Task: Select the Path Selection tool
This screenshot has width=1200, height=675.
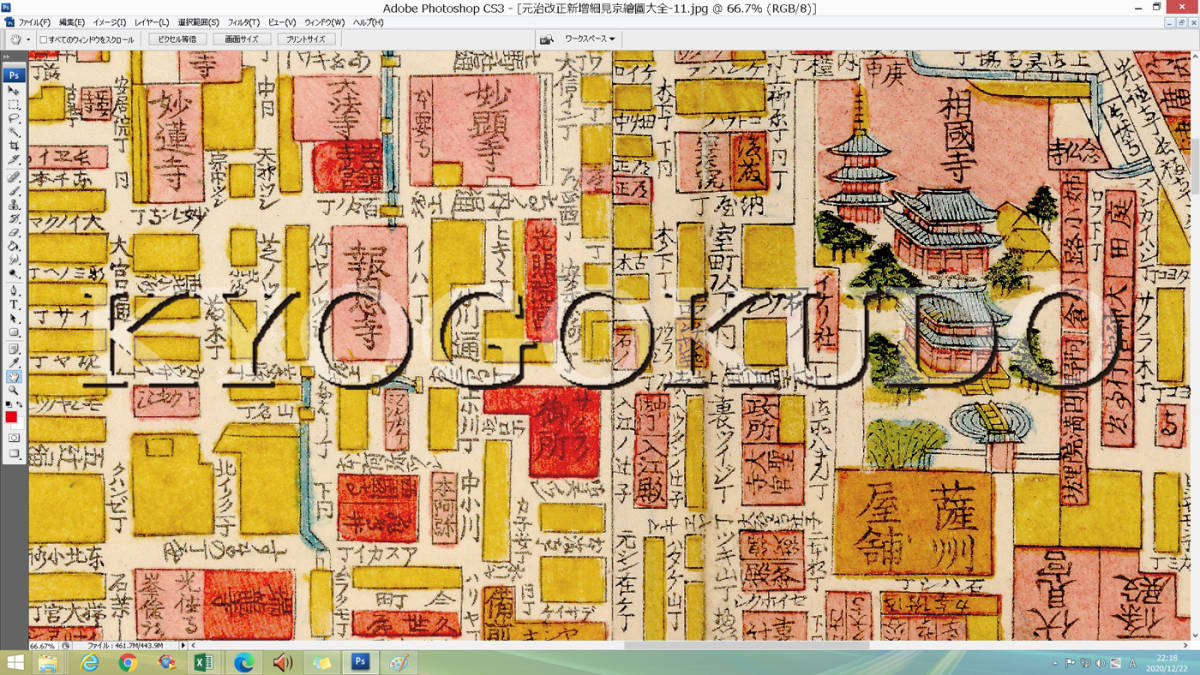Action: click(13, 318)
